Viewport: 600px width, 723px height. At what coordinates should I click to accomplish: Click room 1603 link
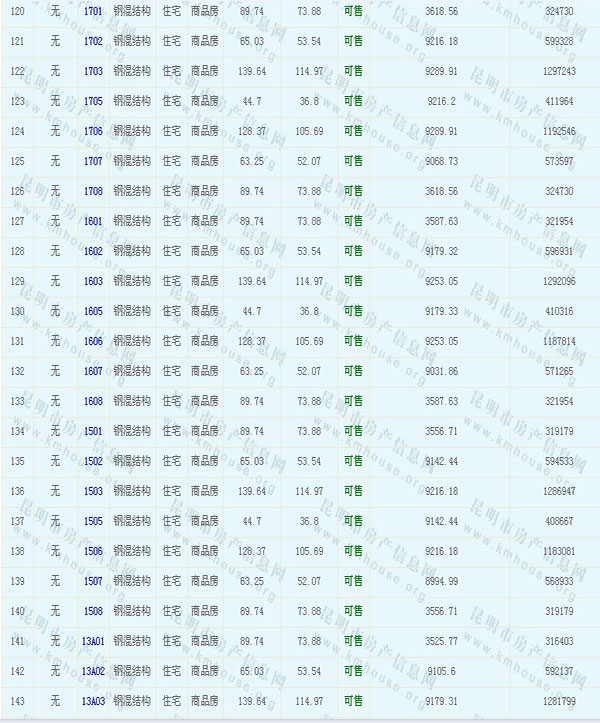[x=93, y=281]
